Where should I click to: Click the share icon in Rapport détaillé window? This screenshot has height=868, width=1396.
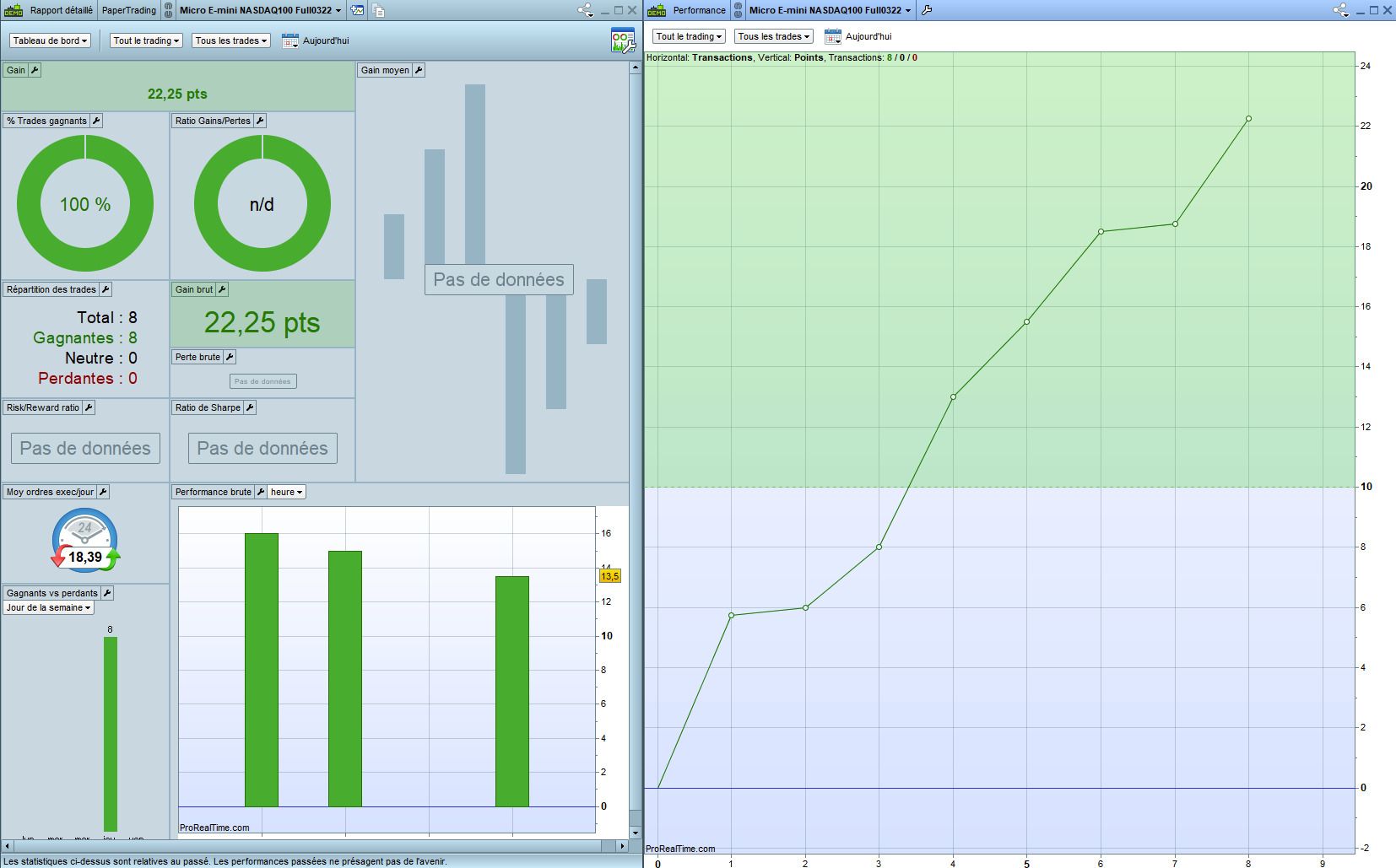pyautogui.click(x=585, y=10)
